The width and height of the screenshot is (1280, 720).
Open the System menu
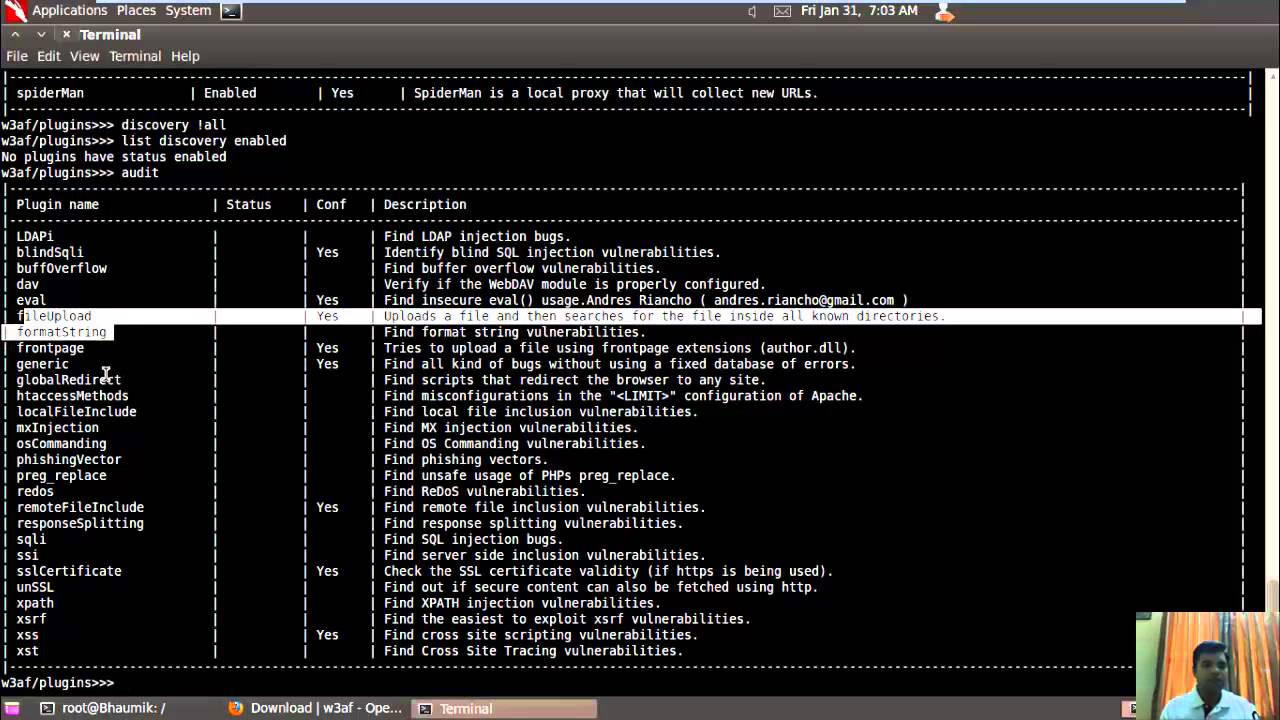[188, 10]
